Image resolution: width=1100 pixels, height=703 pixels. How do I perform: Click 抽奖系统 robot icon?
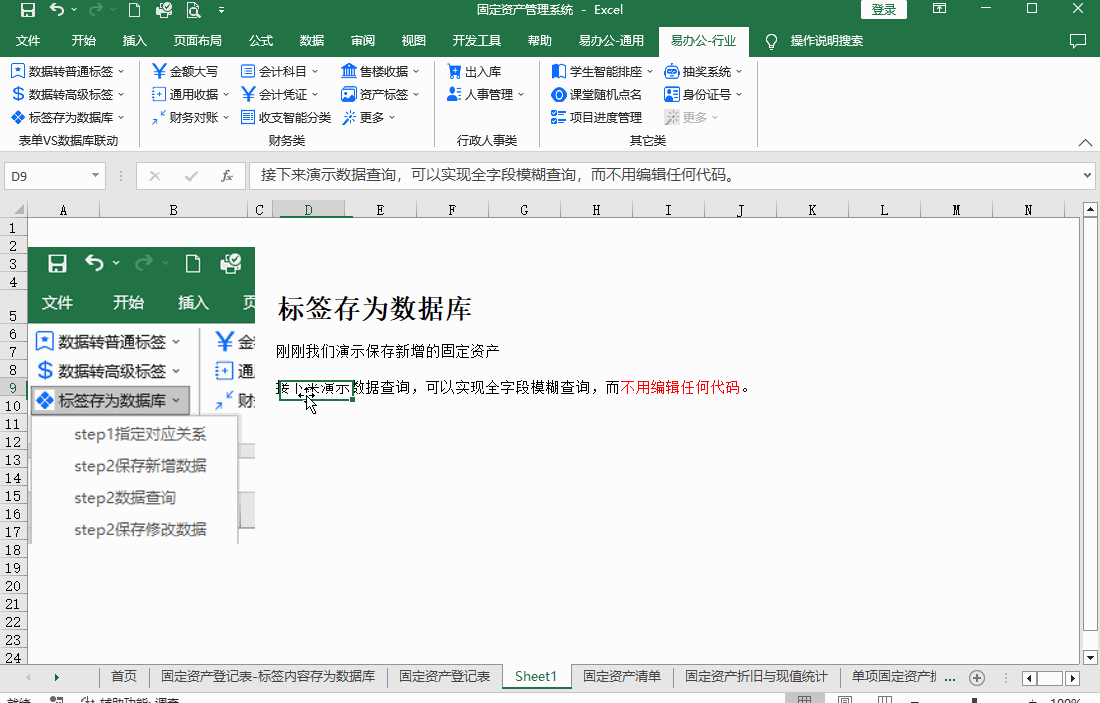(x=672, y=71)
